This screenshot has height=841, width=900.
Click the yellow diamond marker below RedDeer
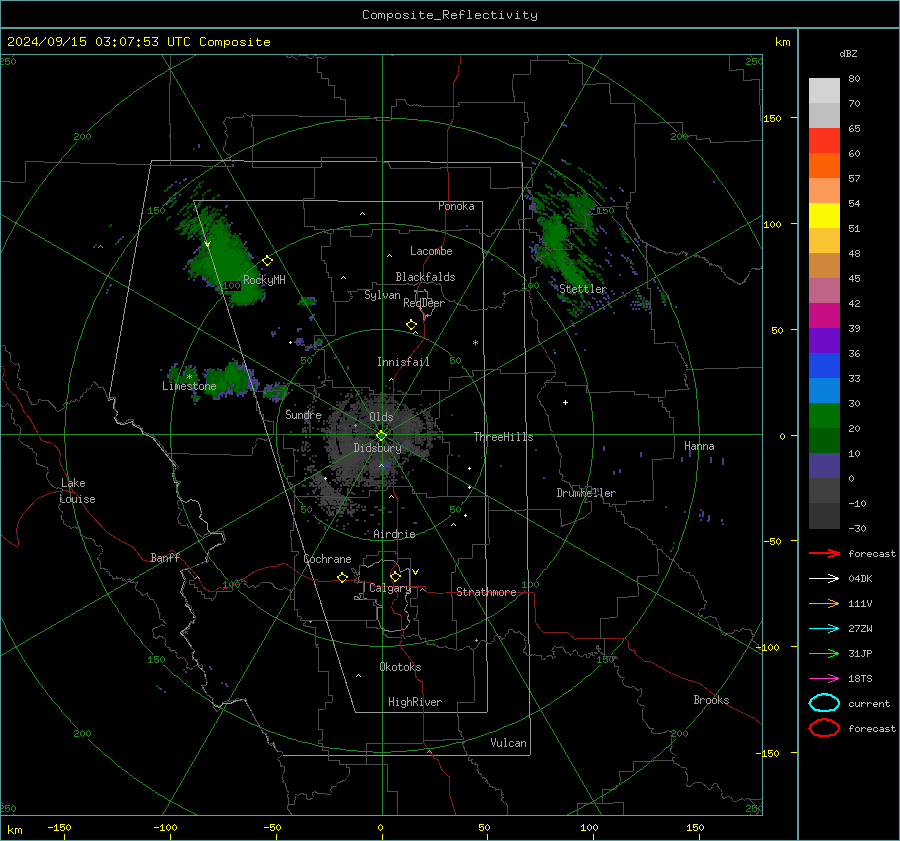pyautogui.click(x=411, y=325)
